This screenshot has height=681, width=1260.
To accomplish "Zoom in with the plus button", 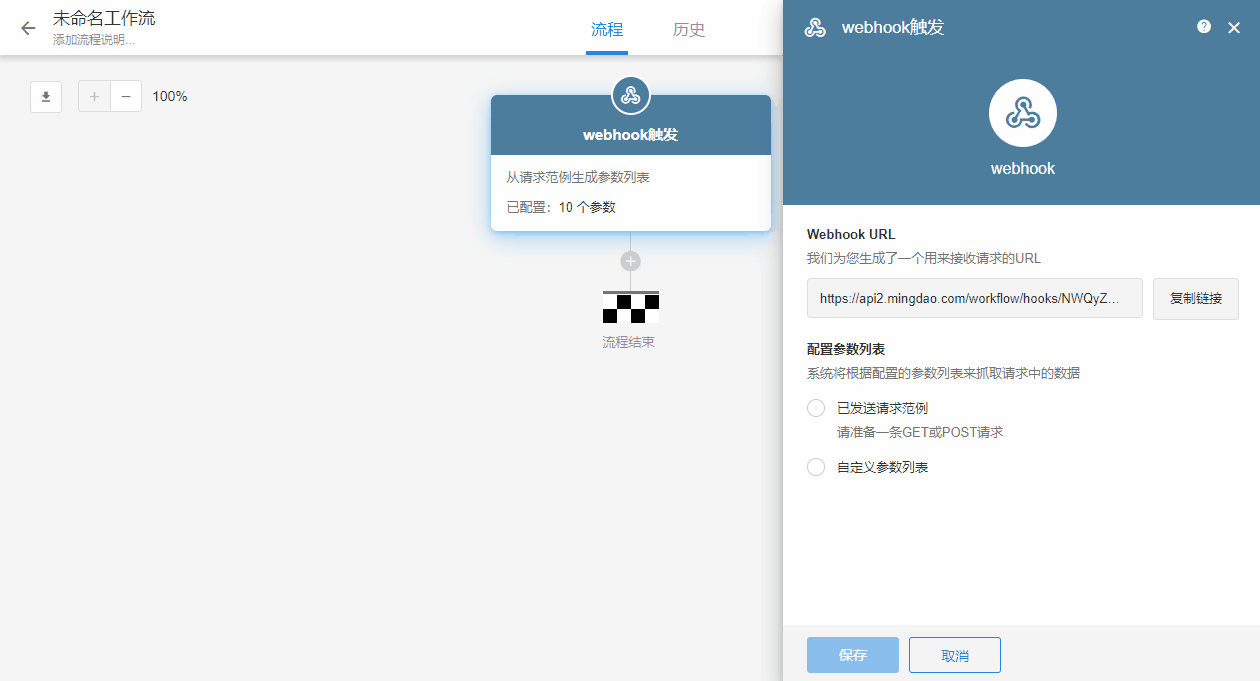I will (94, 97).
